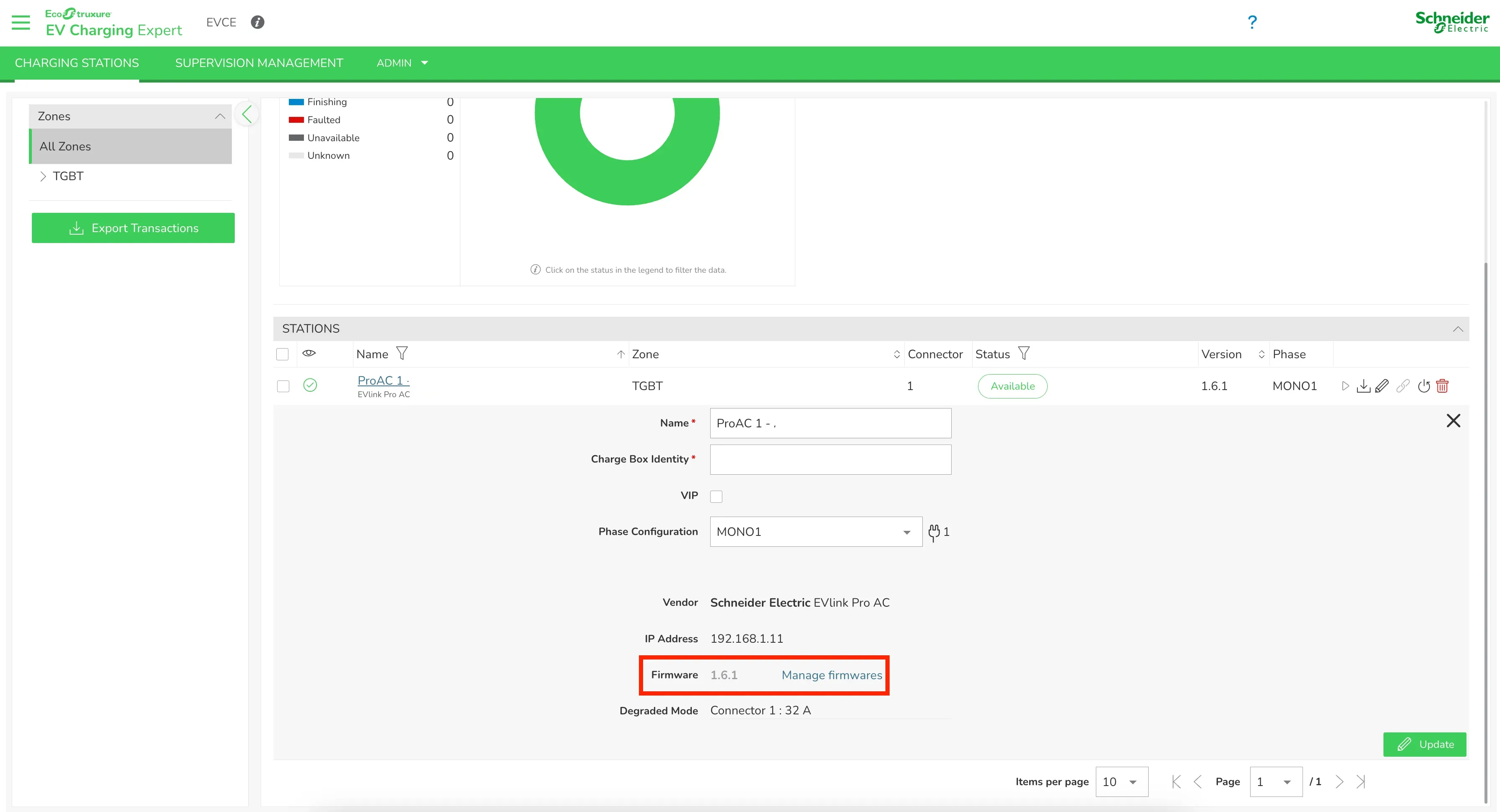Image resolution: width=1500 pixels, height=812 pixels.
Task: Filter stations by Name funnel icon
Action: pos(402,353)
